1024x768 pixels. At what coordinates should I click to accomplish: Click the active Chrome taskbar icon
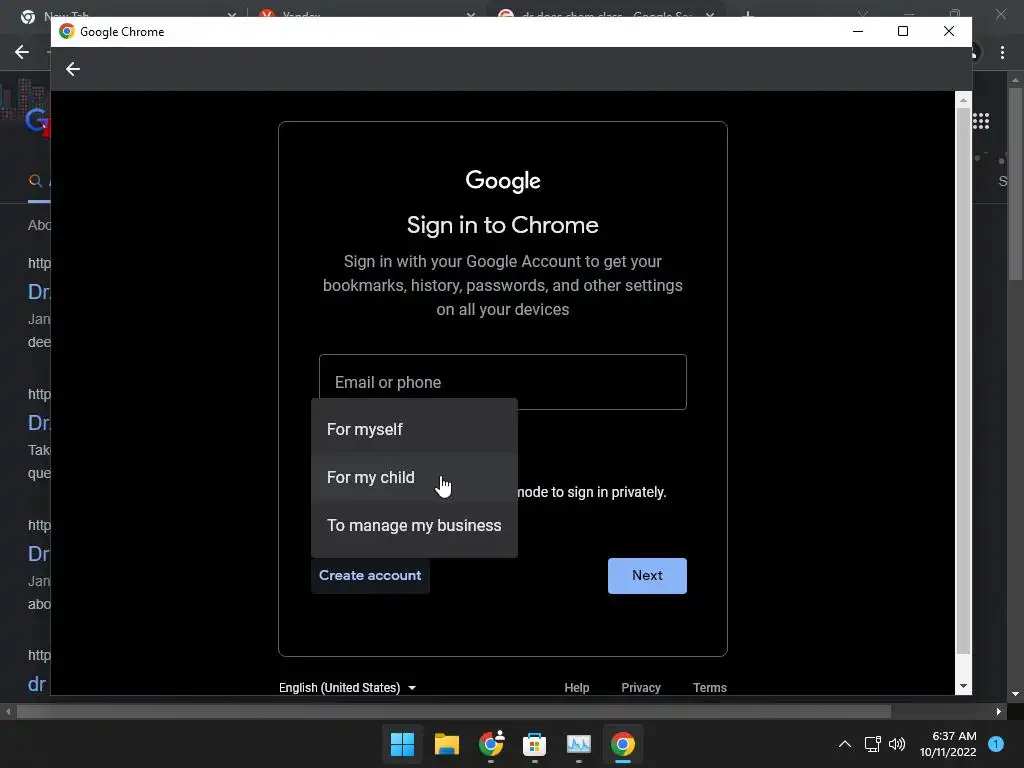tap(622, 744)
